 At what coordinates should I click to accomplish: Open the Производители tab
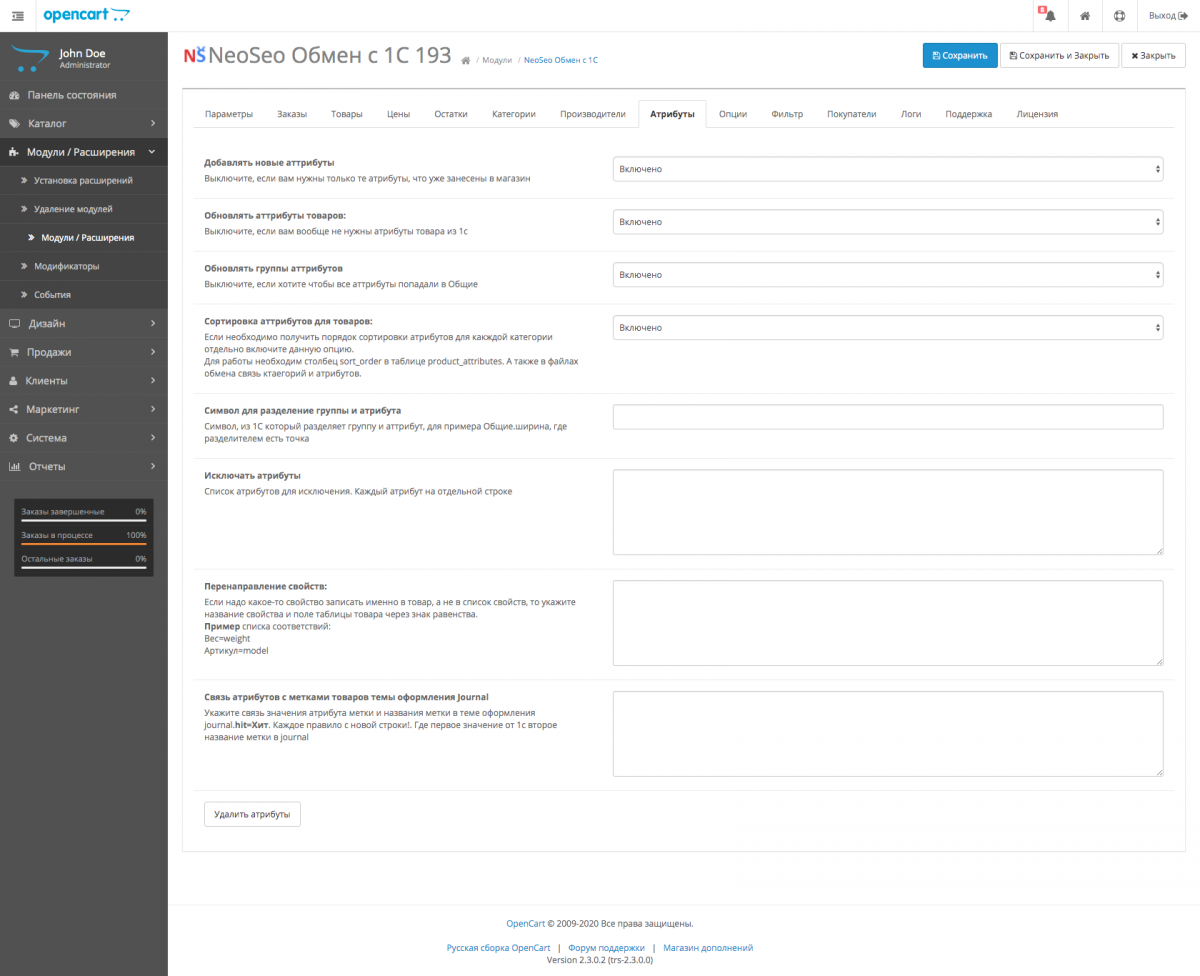[x=593, y=114]
